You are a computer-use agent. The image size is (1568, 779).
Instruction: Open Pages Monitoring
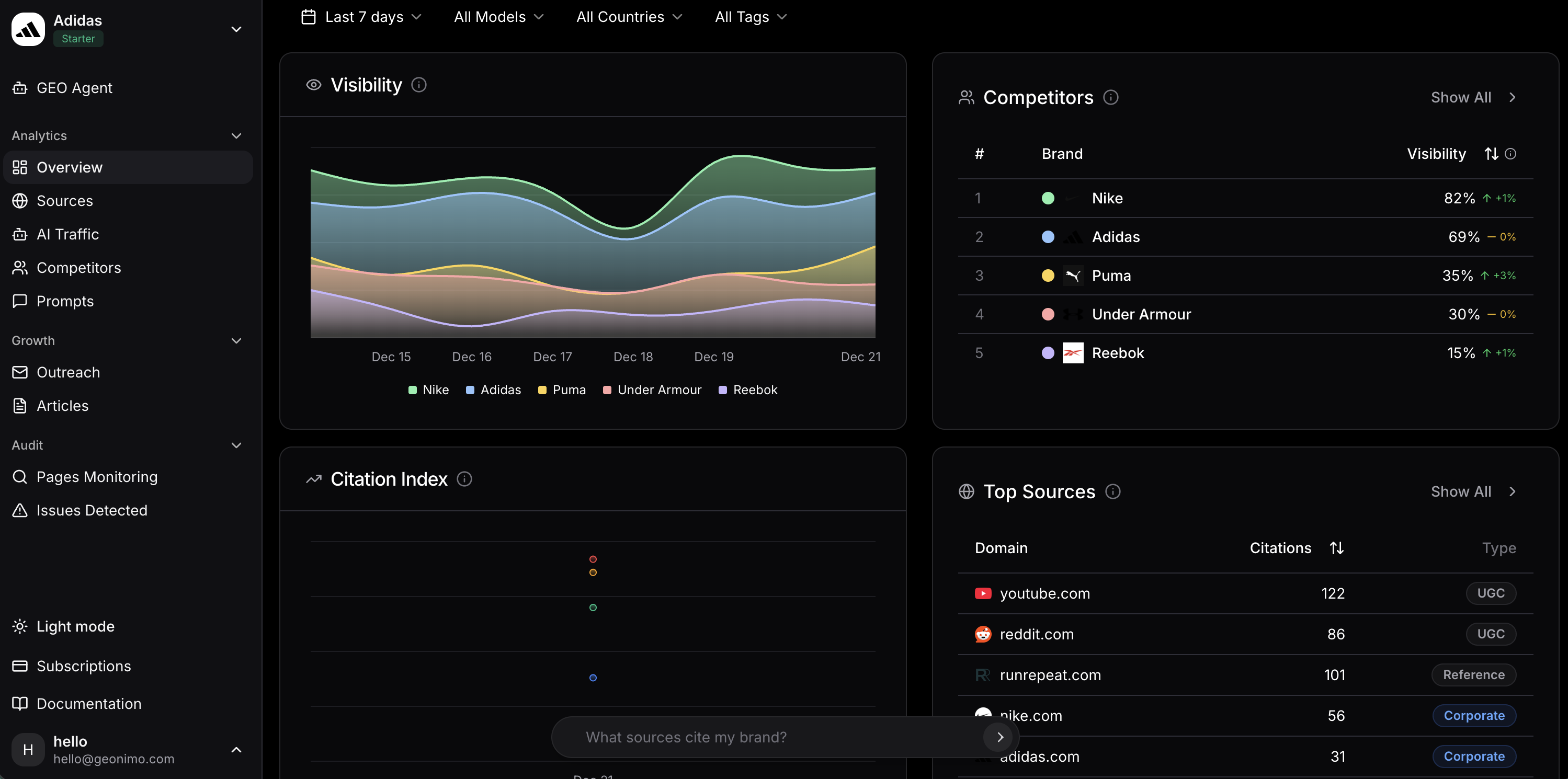coord(97,477)
